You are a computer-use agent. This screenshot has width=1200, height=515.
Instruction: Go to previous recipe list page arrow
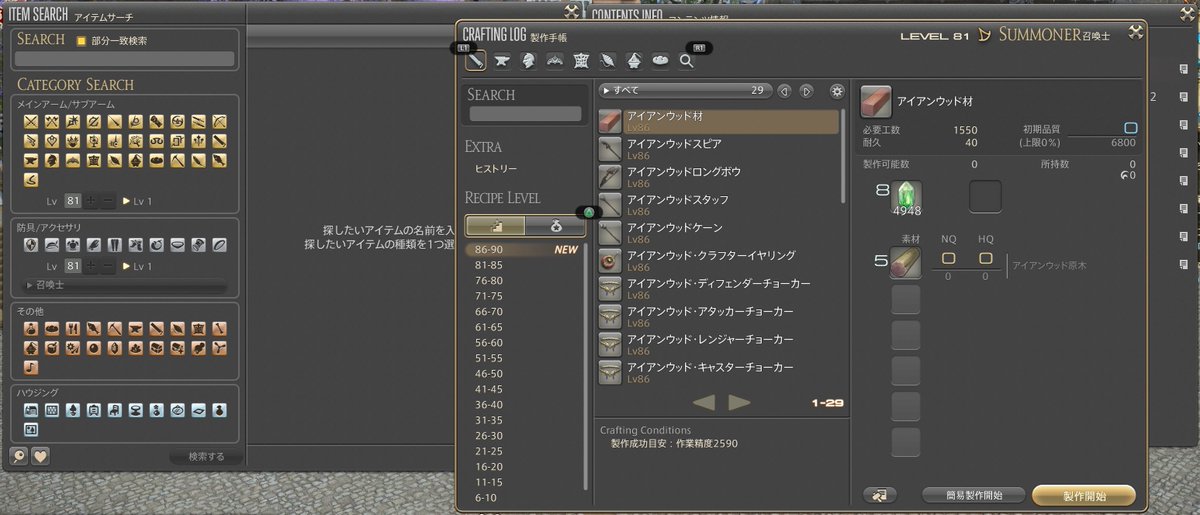tap(704, 402)
